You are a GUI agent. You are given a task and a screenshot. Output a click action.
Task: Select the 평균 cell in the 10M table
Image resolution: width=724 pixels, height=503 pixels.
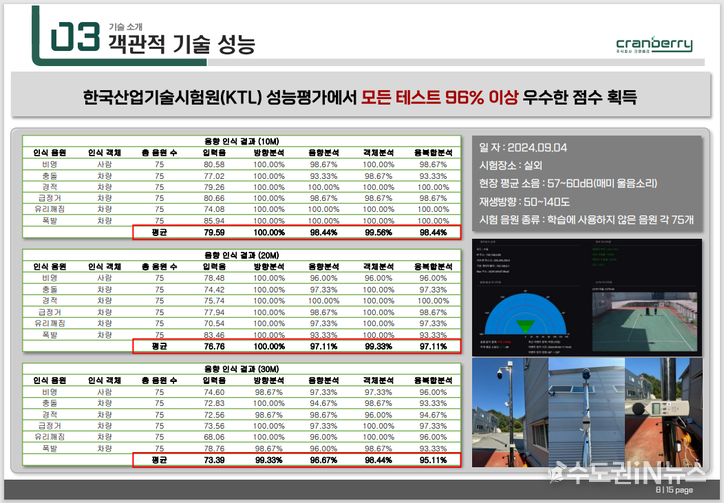(157, 232)
